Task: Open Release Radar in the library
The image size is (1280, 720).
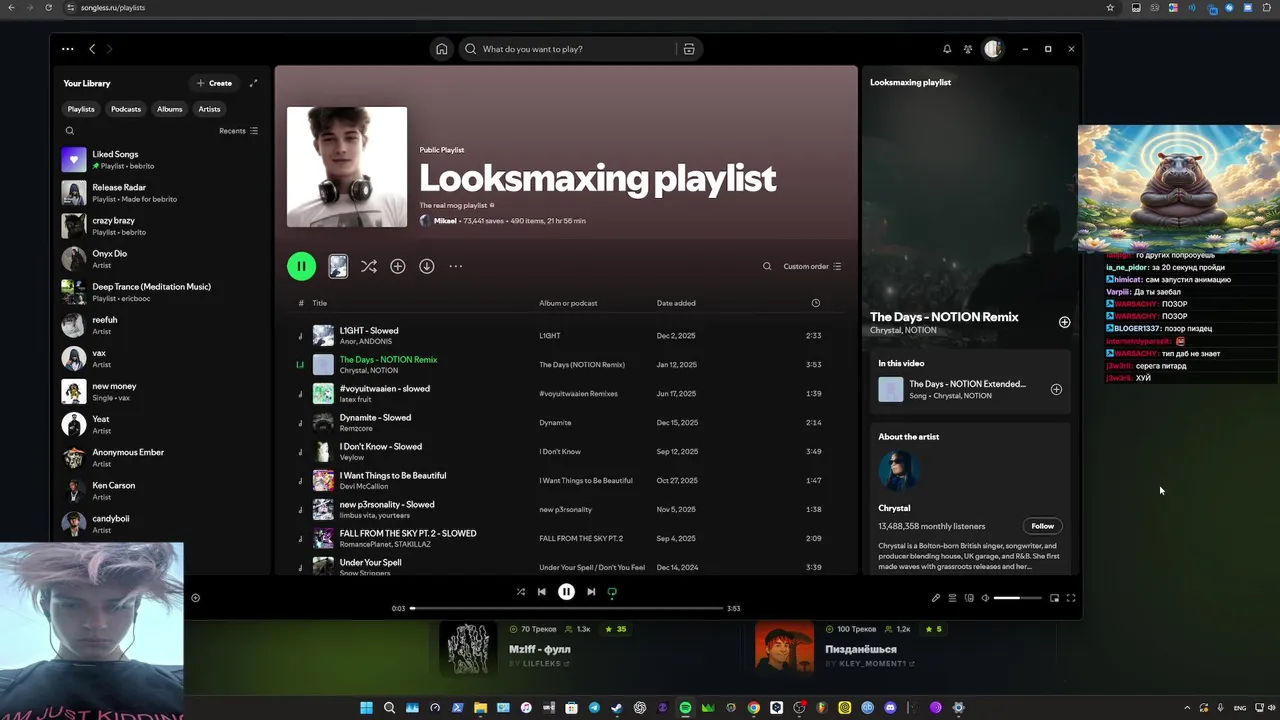Action: click(160, 193)
